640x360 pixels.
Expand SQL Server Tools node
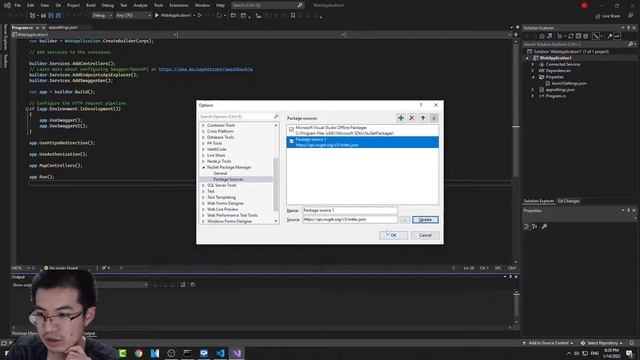click(203, 185)
